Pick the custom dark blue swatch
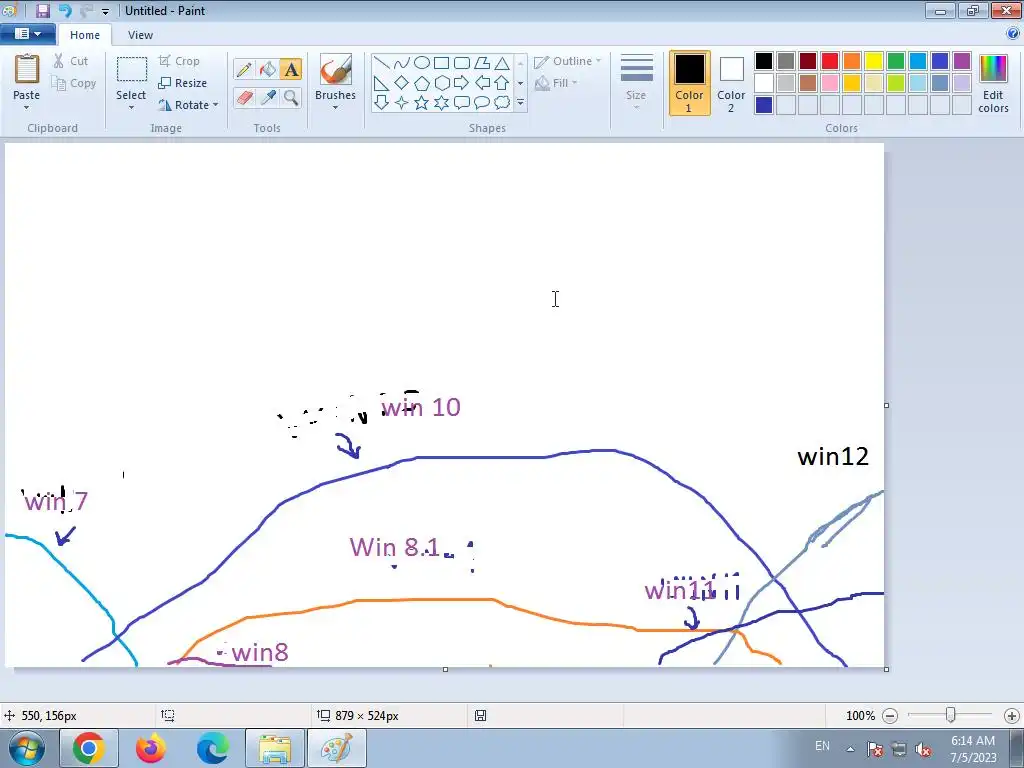Viewport: 1024px width, 768px height. (x=763, y=105)
